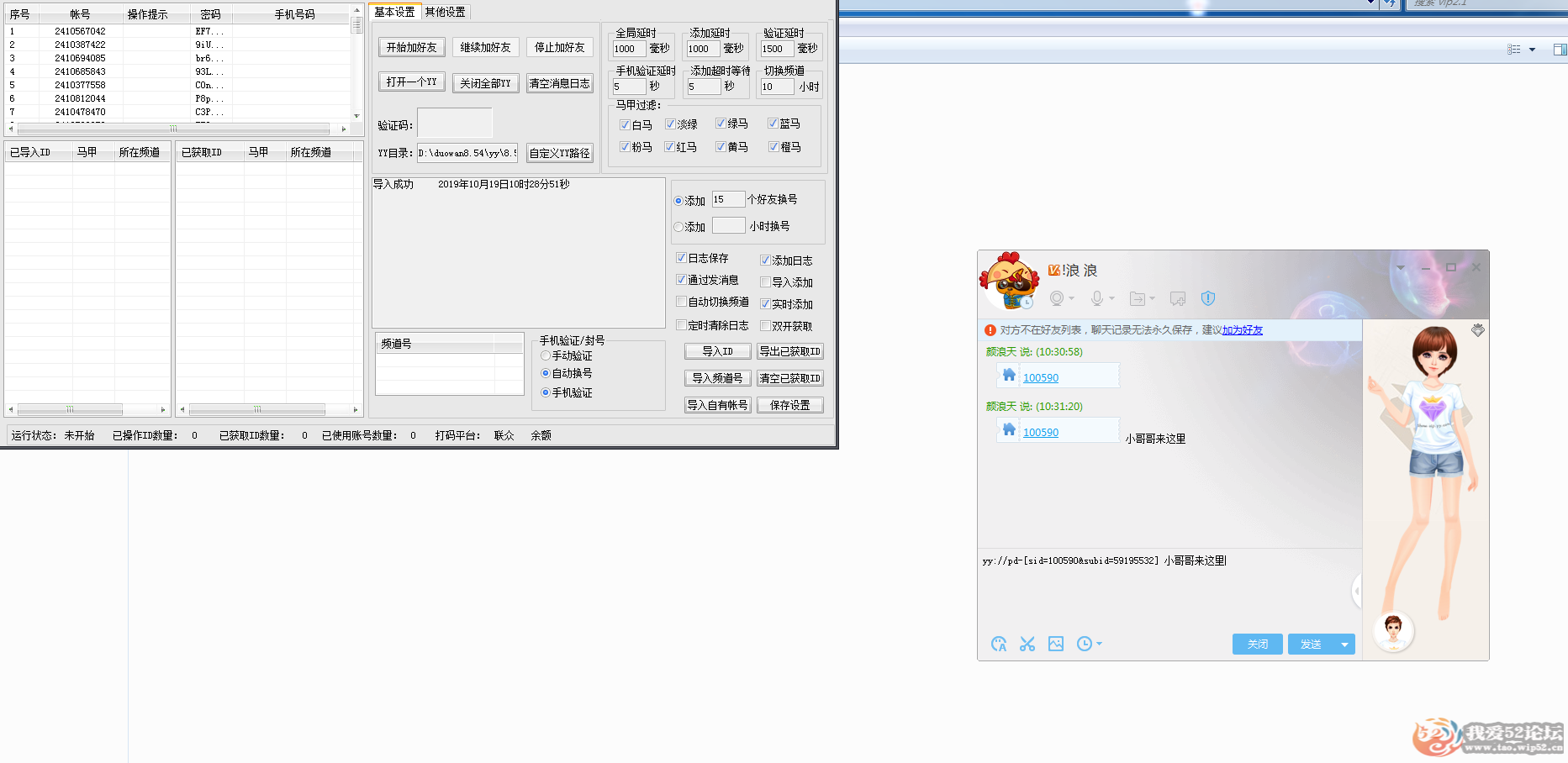The width and height of the screenshot is (1568, 763).
Task: Click the 保存设置 button
Action: (790, 405)
